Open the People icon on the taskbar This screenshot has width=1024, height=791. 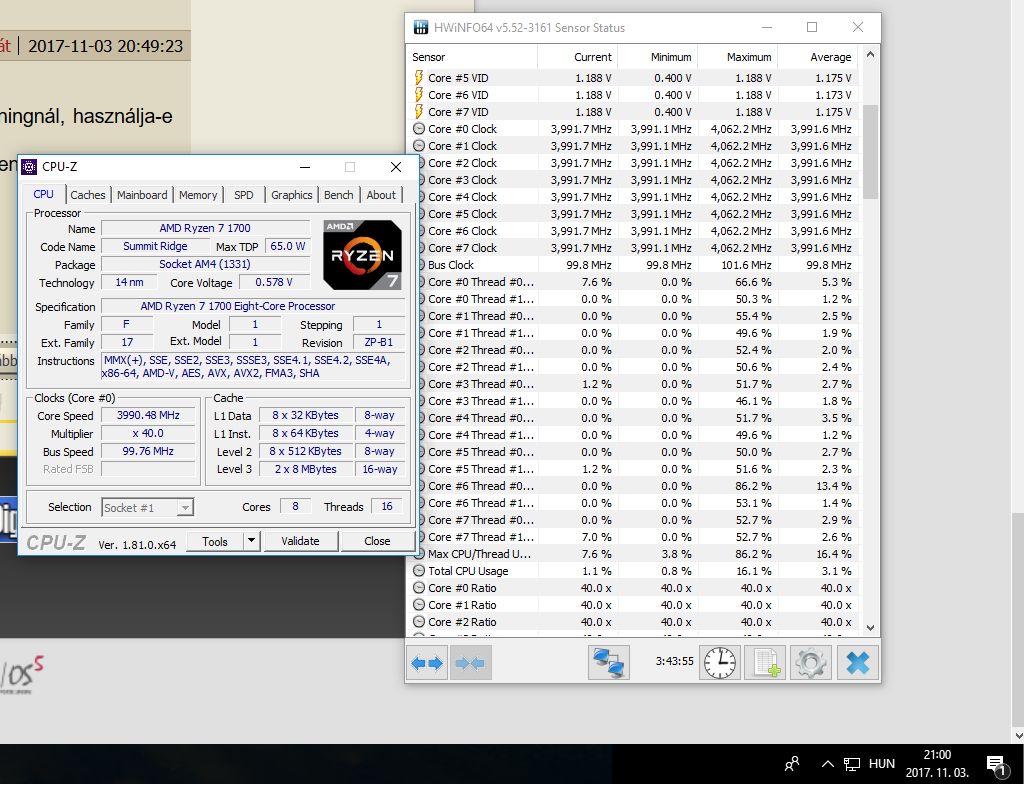[792, 764]
